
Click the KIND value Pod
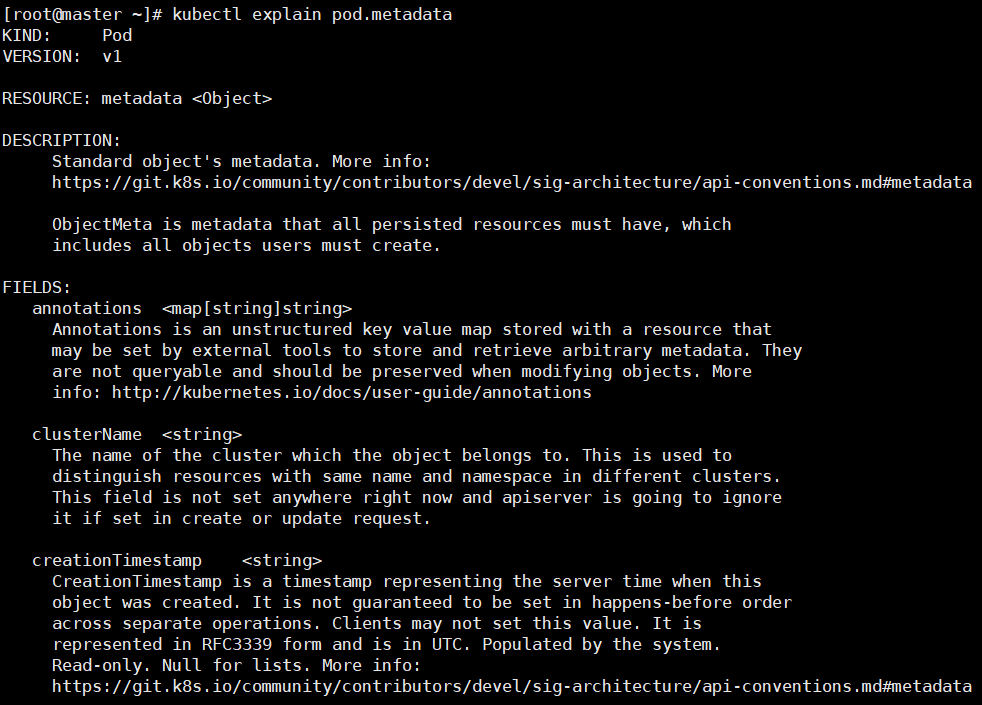tap(117, 35)
